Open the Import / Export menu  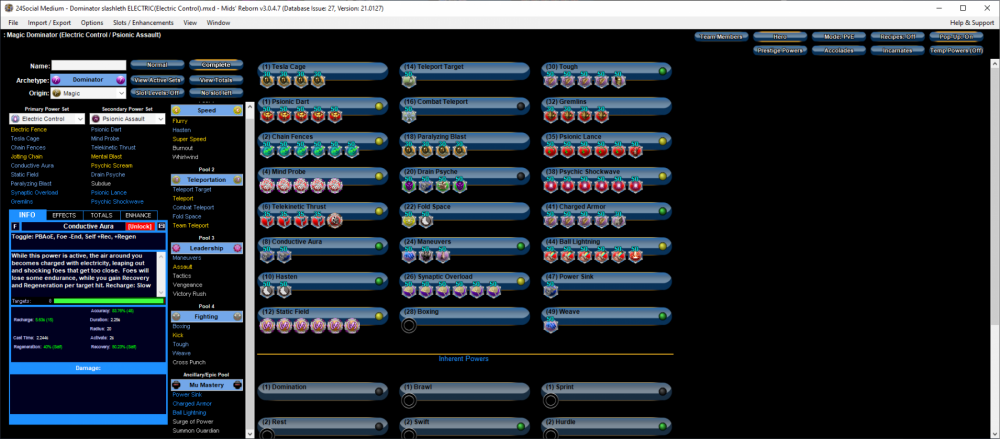point(49,22)
